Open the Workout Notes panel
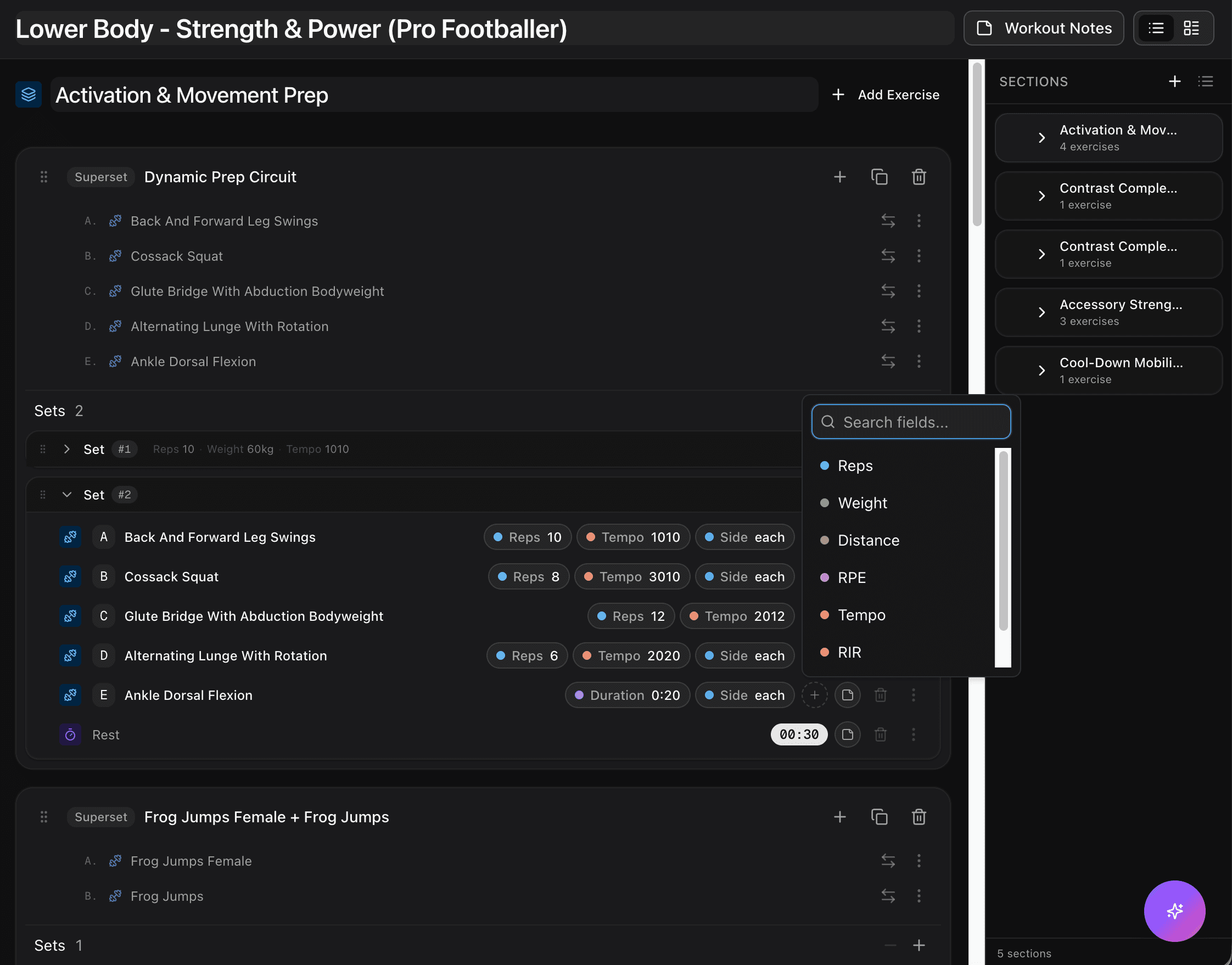 1043,27
